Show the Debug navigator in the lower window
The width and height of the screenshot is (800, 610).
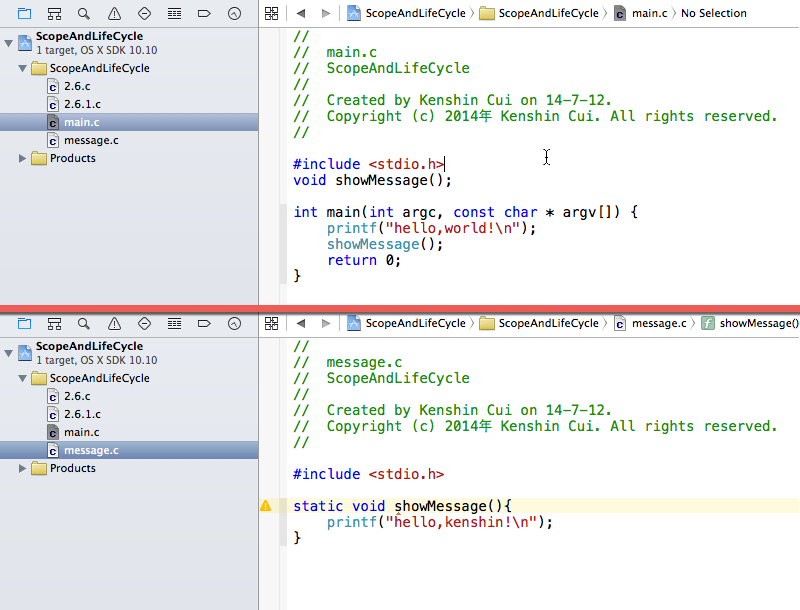pos(174,323)
